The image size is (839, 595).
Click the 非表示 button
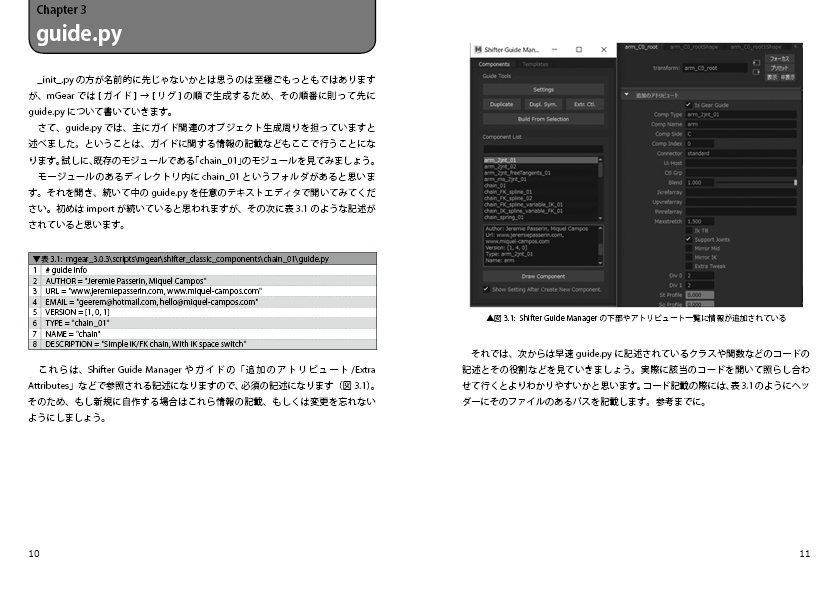[x=788, y=78]
